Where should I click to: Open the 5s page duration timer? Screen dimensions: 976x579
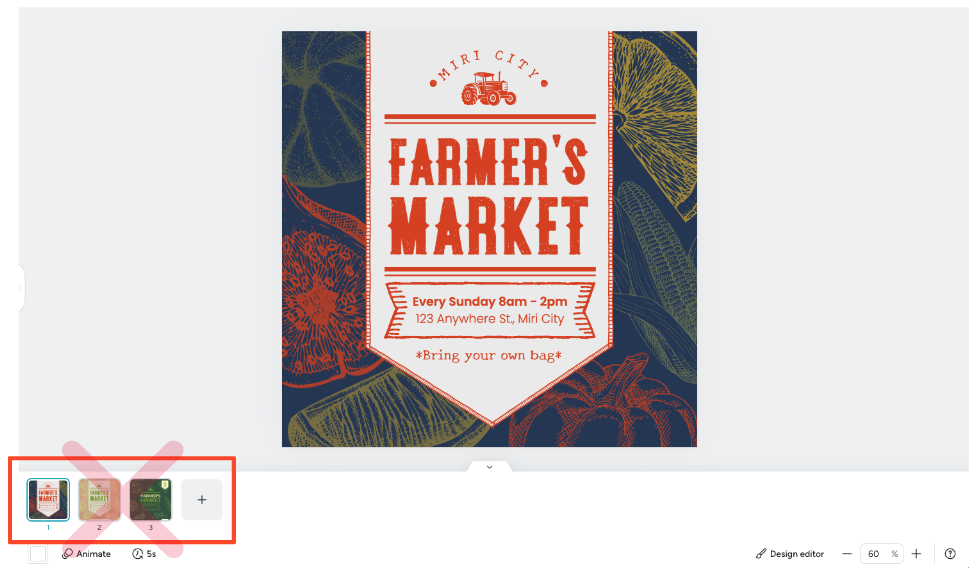tap(138, 553)
